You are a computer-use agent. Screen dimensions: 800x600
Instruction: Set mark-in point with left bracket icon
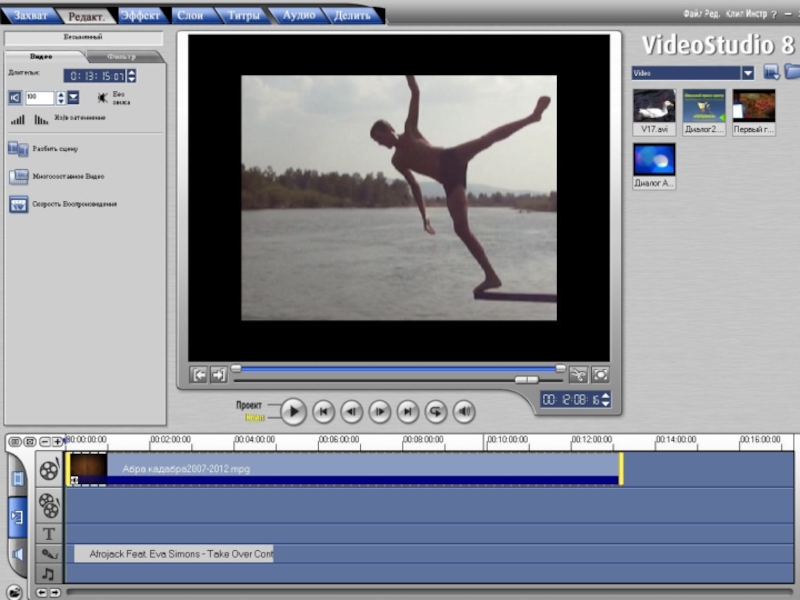[199, 375]
